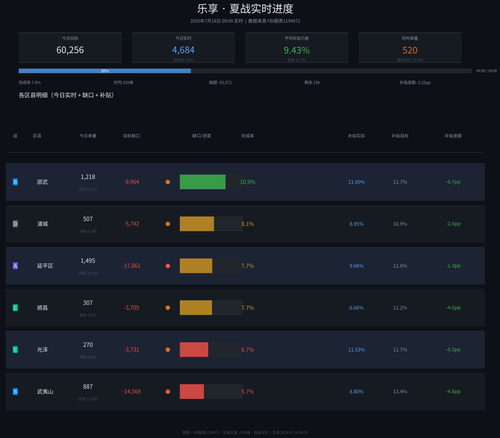Click the 8.1% completion rate
Image resolution: width=500 pixels, height=438 pixels.
[x=248, y=224]
